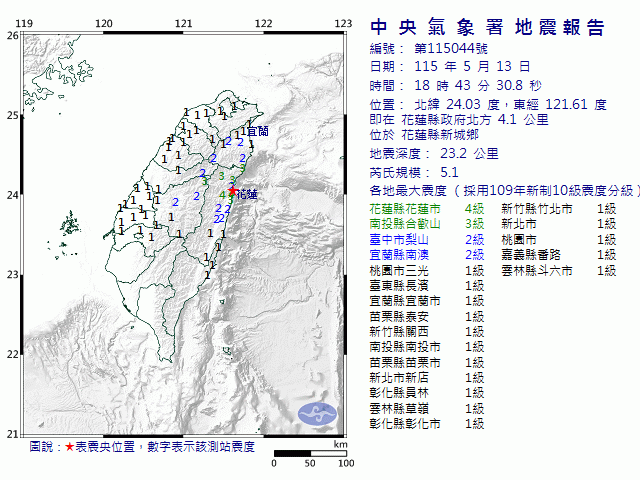Click the 臺中市梨山 2級 row
This screenshot has height=480, width=640.
pyautogui.click(x=427, y=240)
